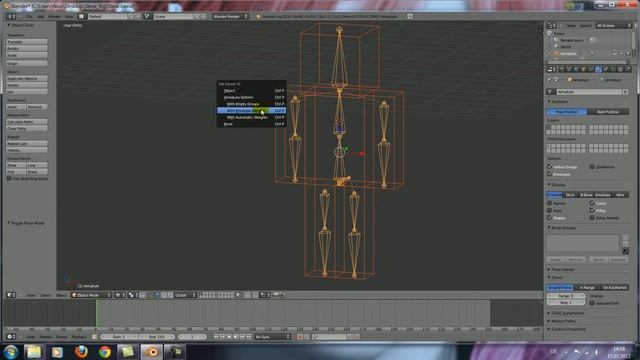The width and height of the screenshot is (640, 360).
Task: Open Firefox from the taskbar
Action: coord(81,351)
